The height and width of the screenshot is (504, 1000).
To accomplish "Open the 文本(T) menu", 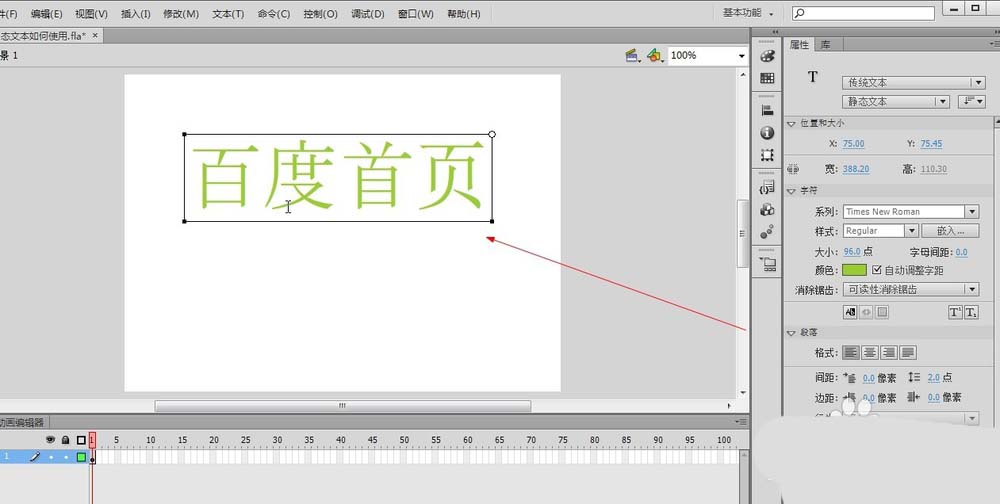I will click(228, 13).
